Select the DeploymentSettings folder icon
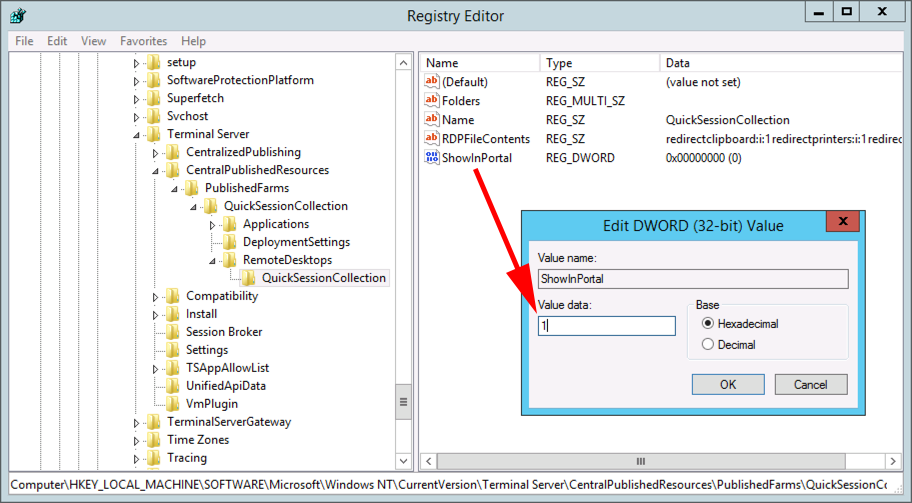Screen dimensions: 912x503 [230, 242]
